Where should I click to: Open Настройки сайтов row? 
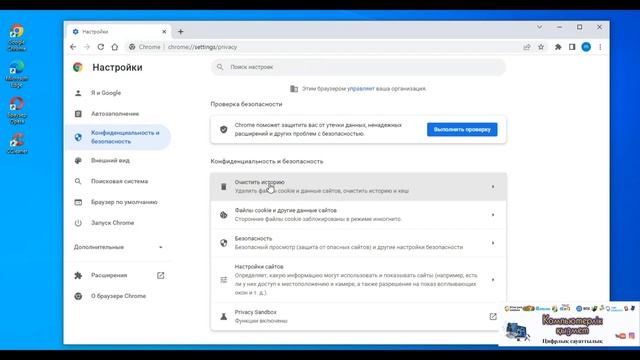[358, 280]
